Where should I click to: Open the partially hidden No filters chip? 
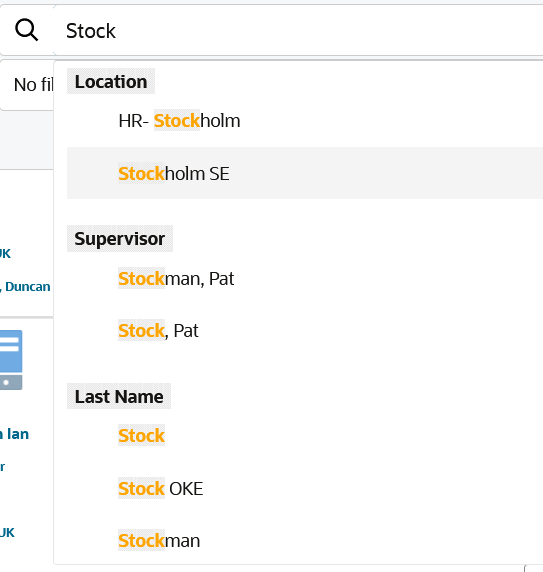pos(27,85)
